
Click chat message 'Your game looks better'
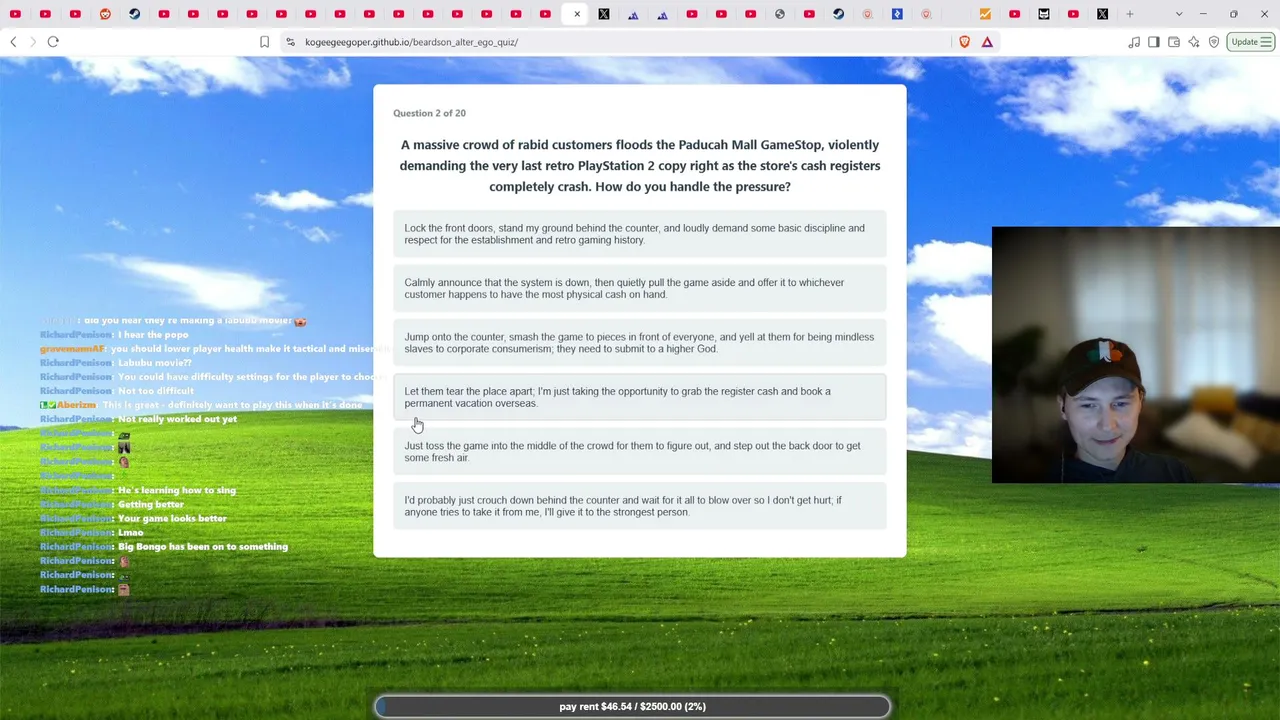point(172,519)
